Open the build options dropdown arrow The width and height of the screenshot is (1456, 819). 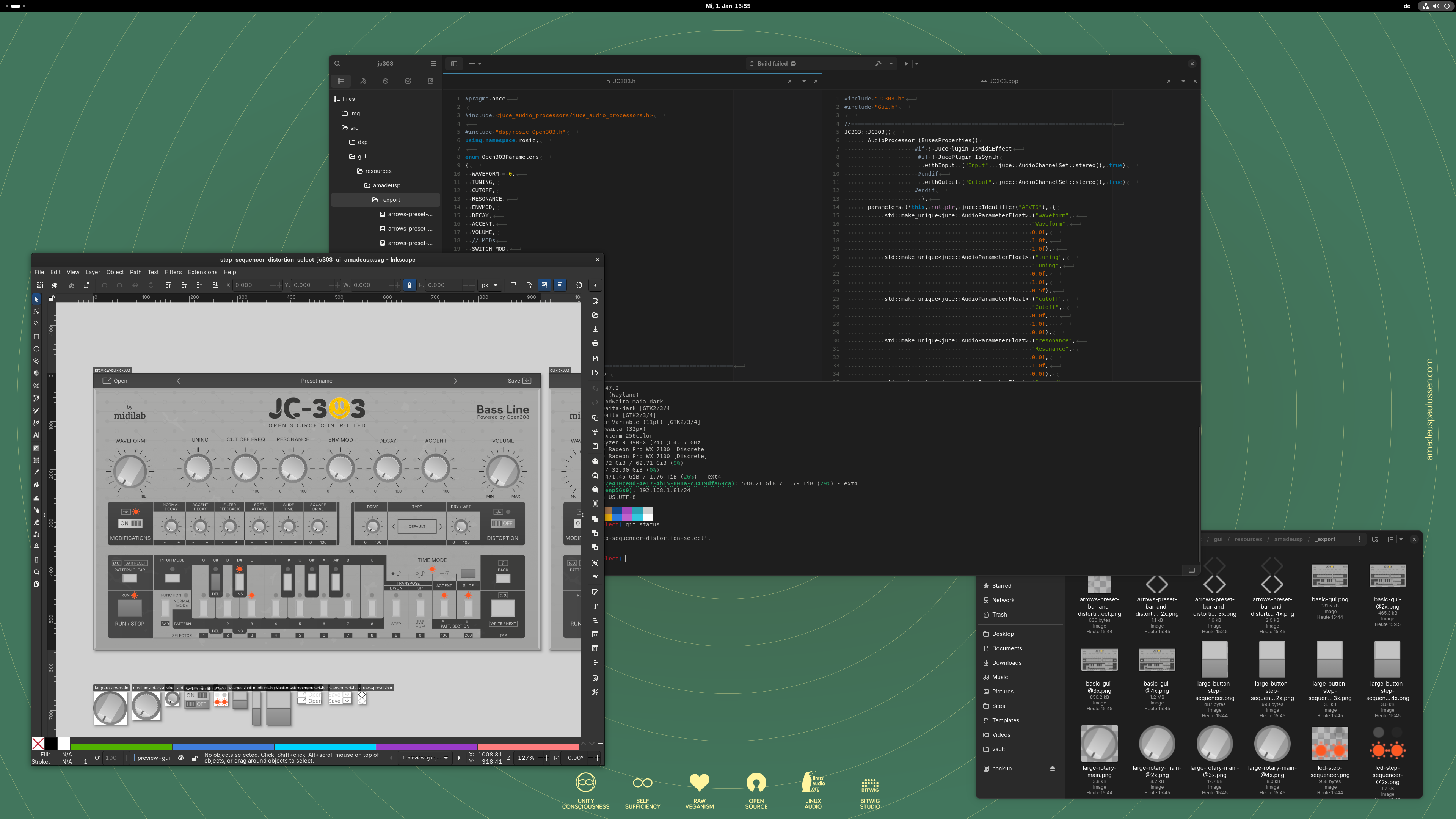(891, 64)
